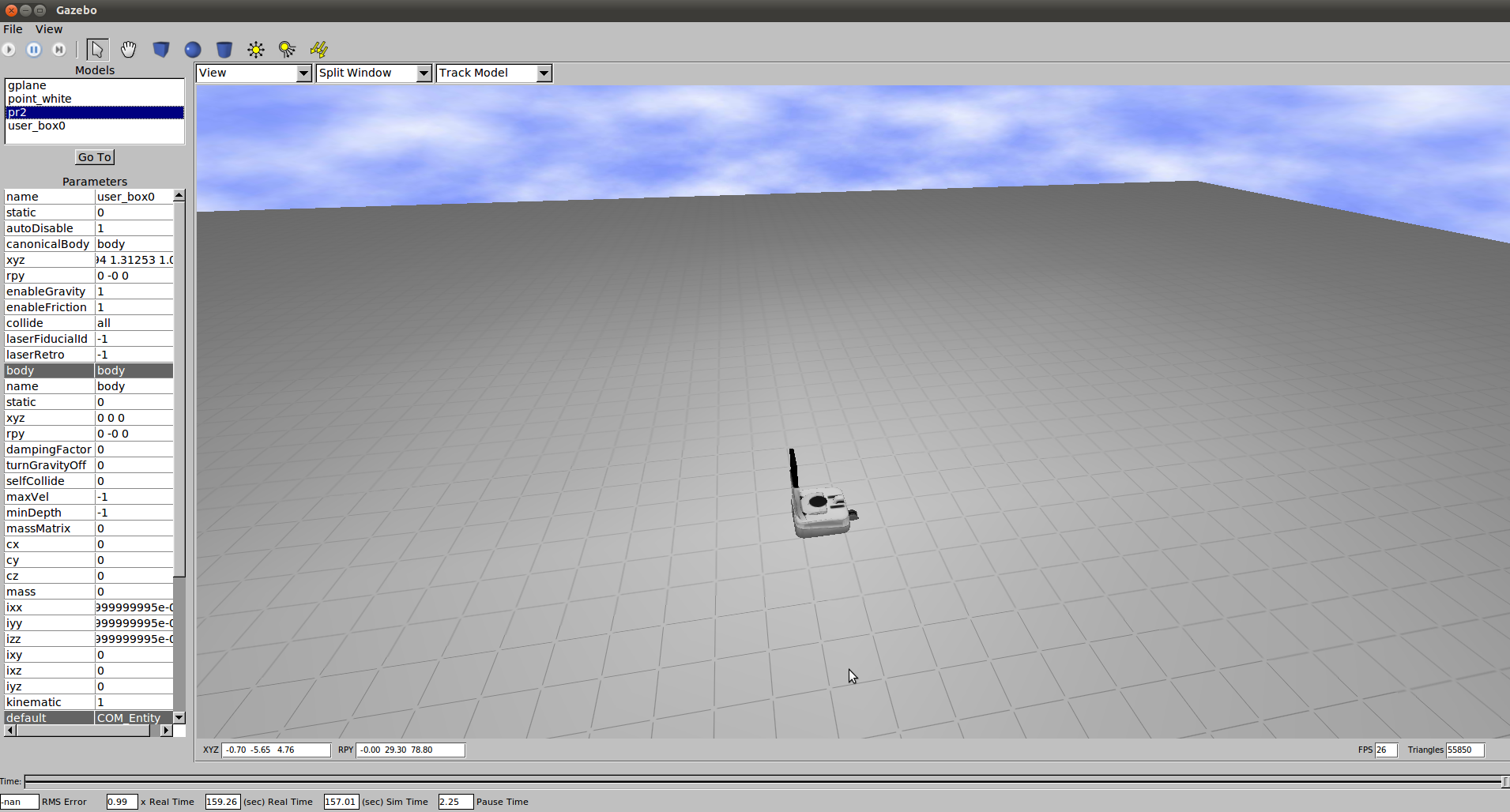
Task: Click horizontal scroll left arrow in parameters
Action: (10, 731)
